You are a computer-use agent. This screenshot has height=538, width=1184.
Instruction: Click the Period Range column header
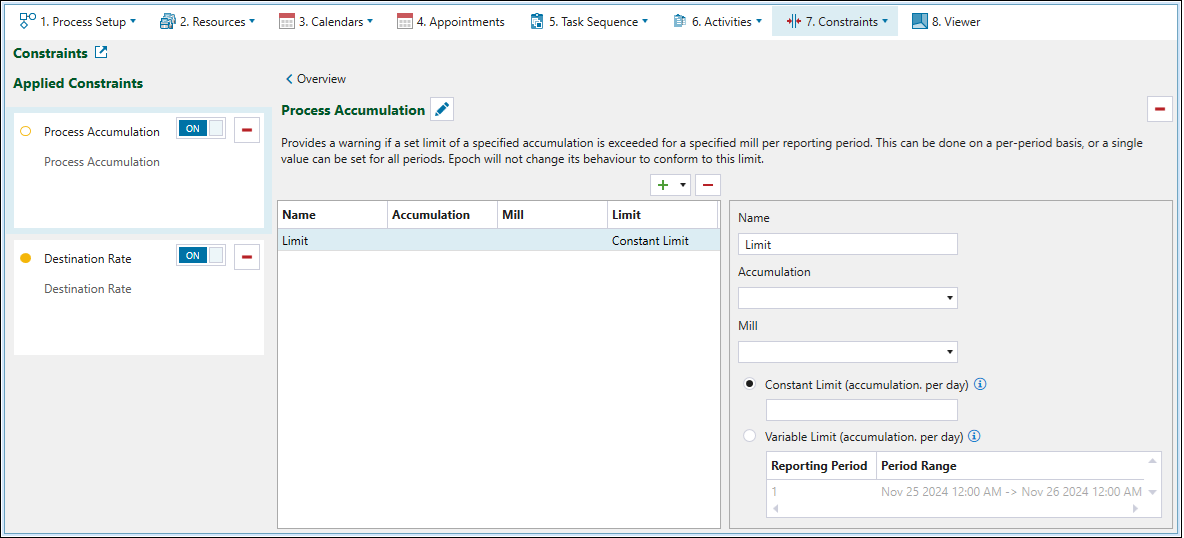(1009, 465)
